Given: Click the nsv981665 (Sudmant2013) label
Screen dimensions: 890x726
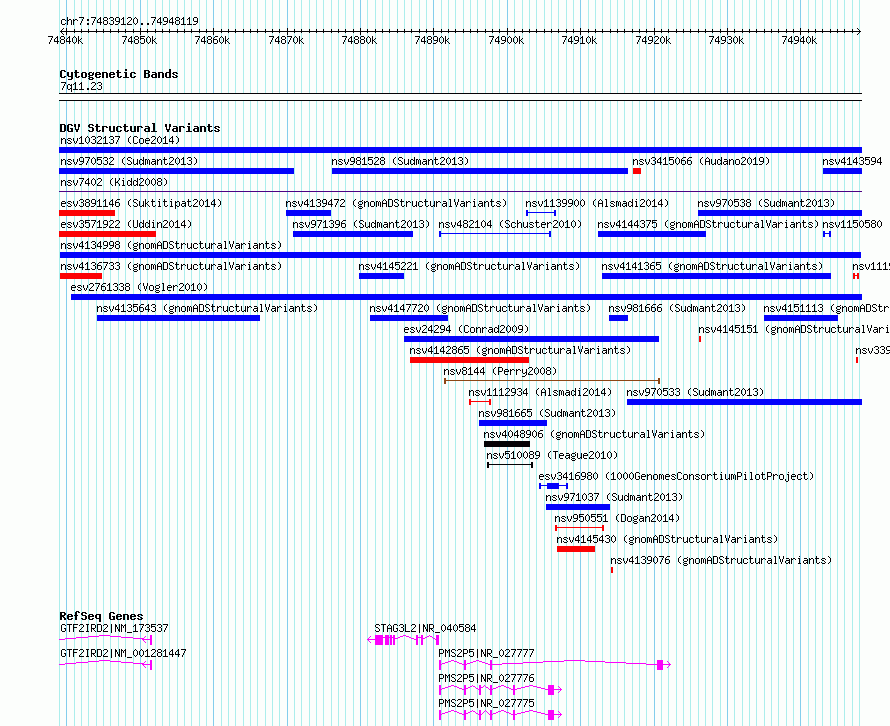Looking at the screenshot, I should click(x=547, y=413).
